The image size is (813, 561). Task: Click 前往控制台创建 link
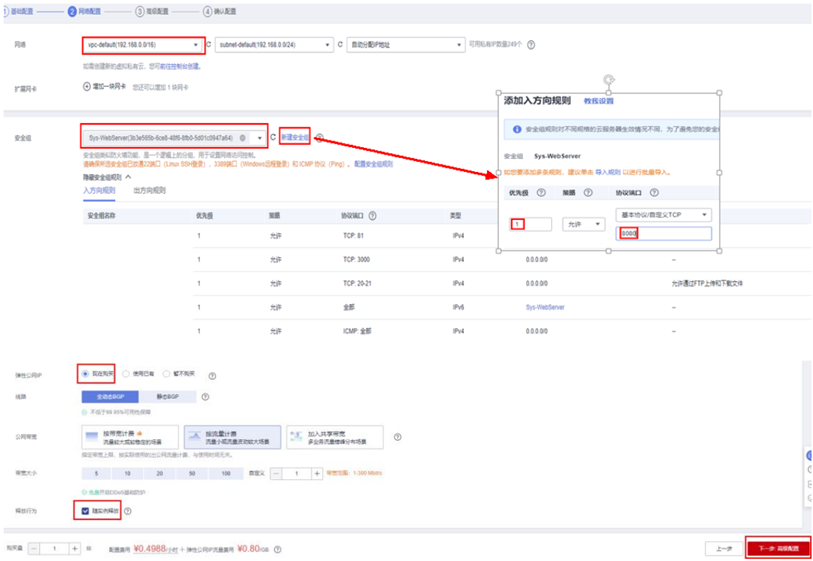pos(180,66)
